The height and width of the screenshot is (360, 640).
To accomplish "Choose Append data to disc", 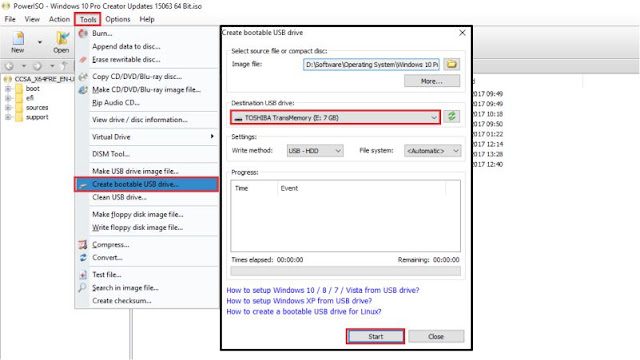I will 126,47.
